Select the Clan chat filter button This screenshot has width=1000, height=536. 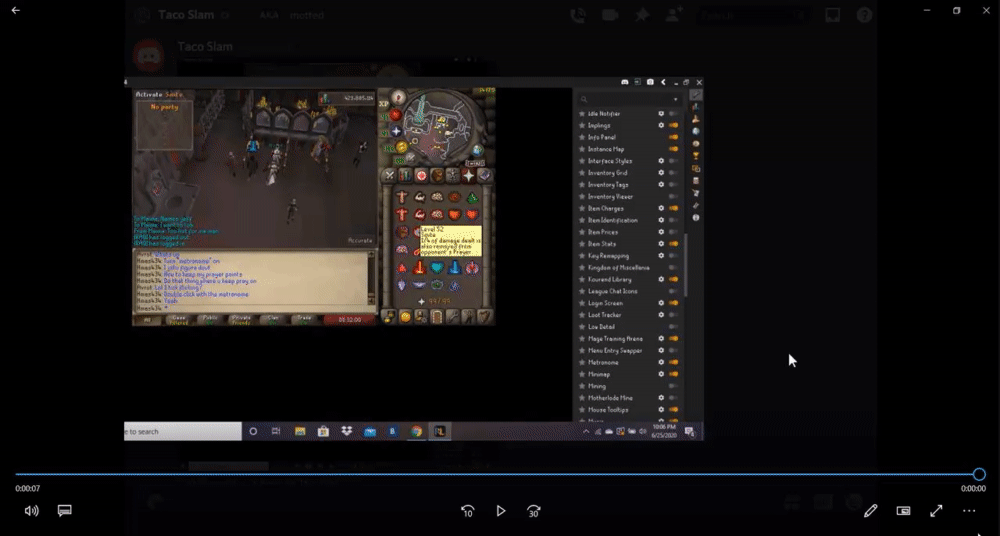point(273,320)
